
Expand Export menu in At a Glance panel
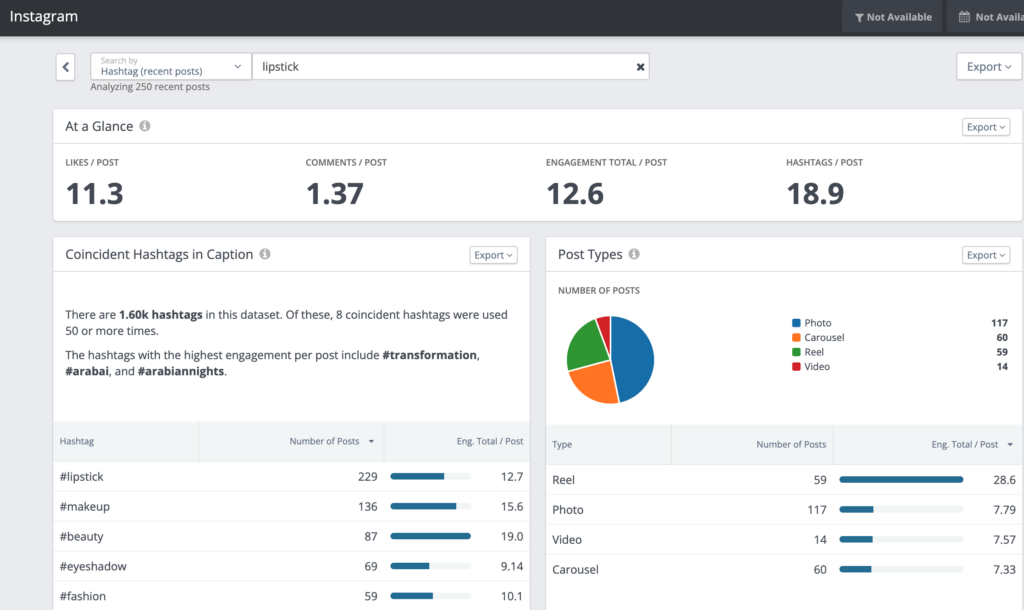coord(985,127)
